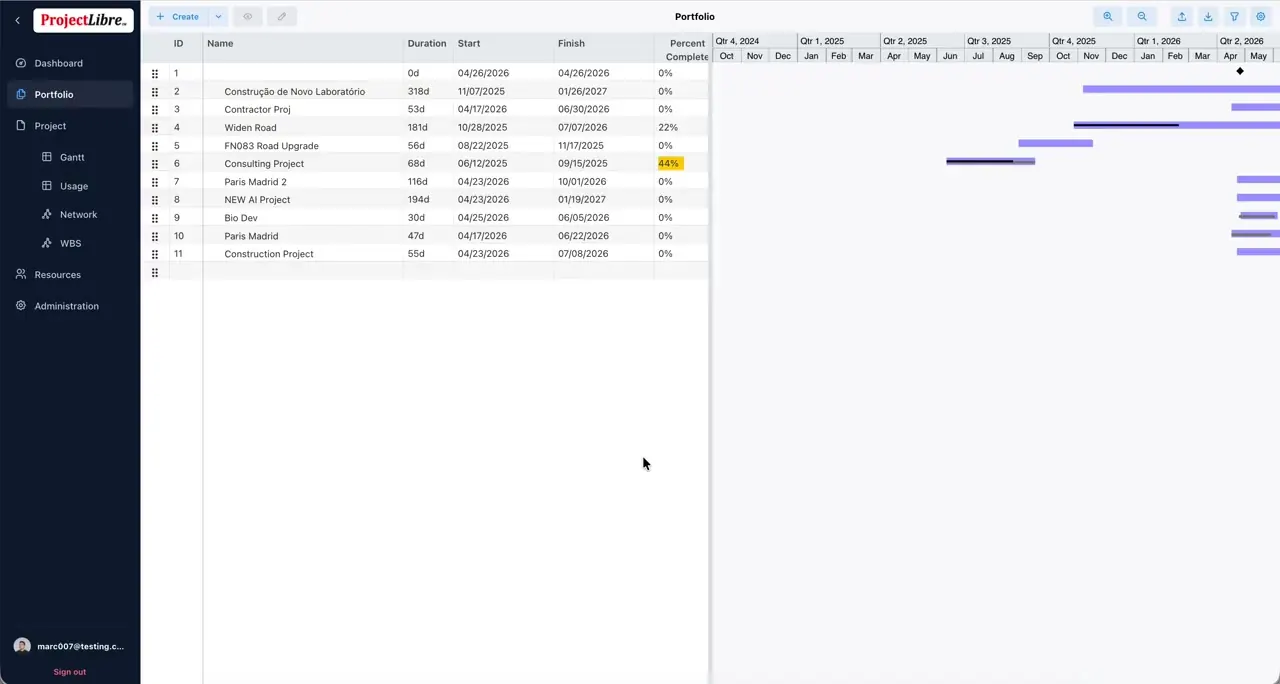The image size is (1280, 684).
Task: Click the FN083 Road Upgrade Gantt bar
Action: 1055,143
